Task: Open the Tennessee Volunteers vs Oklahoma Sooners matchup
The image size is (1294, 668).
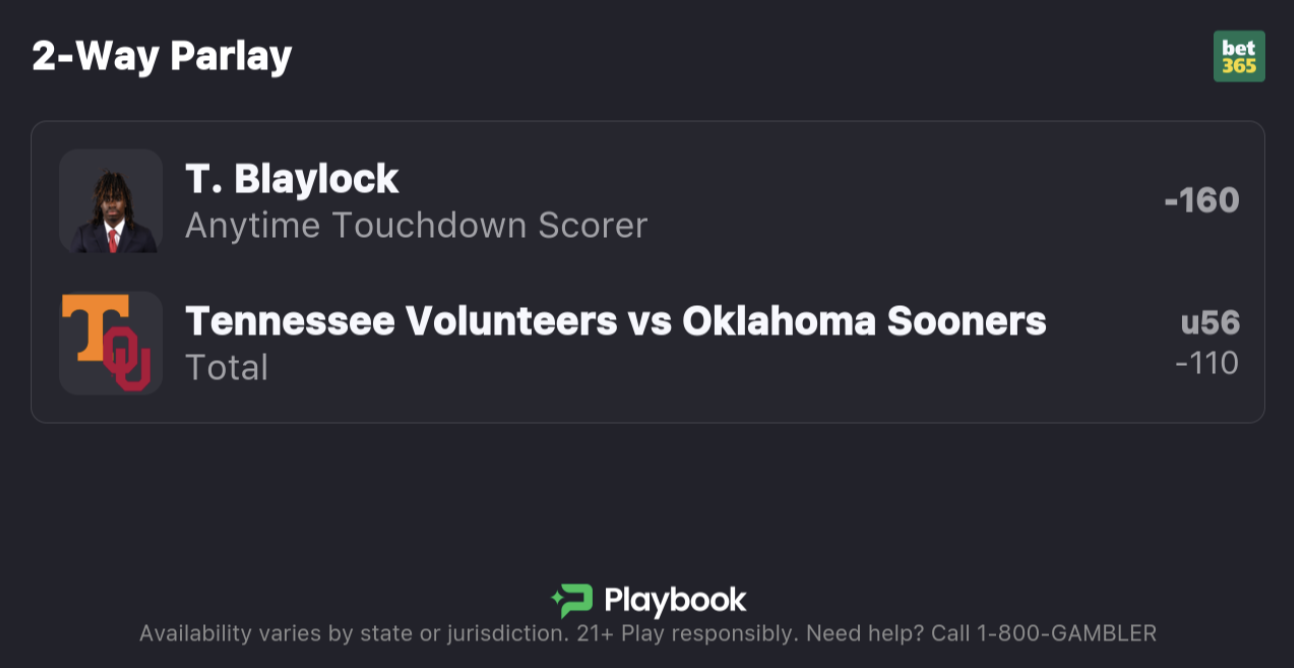Action: 615,321
